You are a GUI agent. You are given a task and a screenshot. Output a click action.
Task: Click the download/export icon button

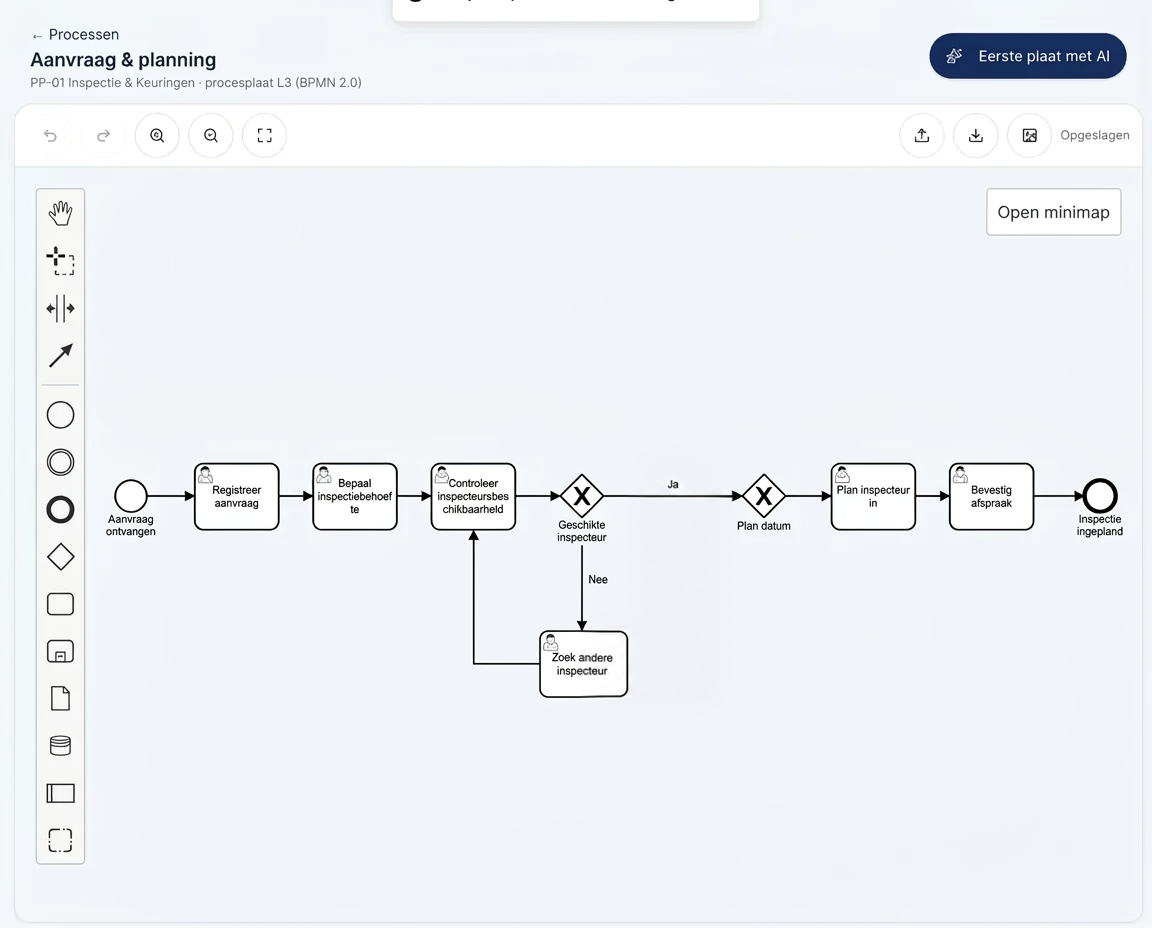coord(976,135)
